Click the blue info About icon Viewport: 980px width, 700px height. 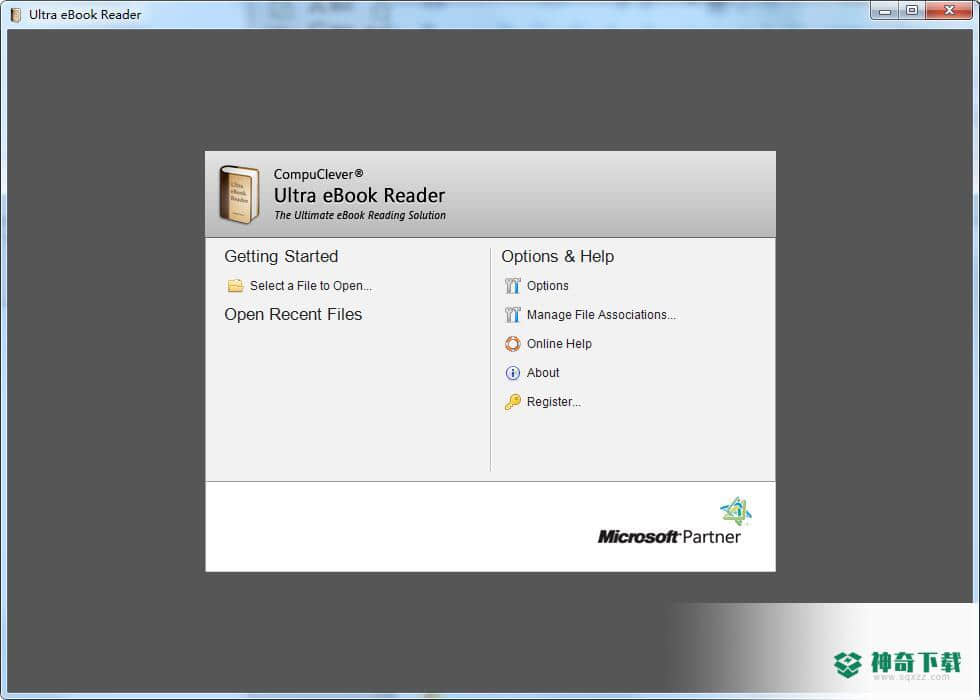coord(512,373)
